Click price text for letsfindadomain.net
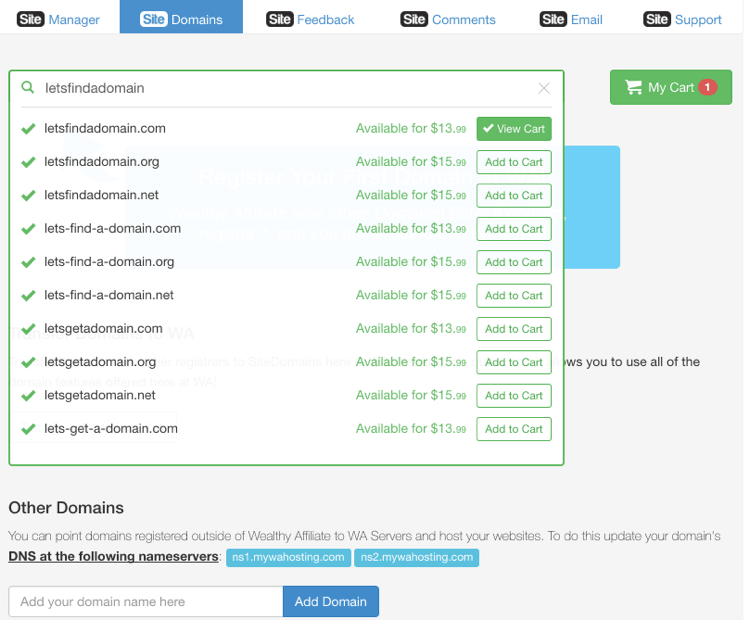Image resolution: width=750 pixels, height=620 pixels. [x=411, y=195]
